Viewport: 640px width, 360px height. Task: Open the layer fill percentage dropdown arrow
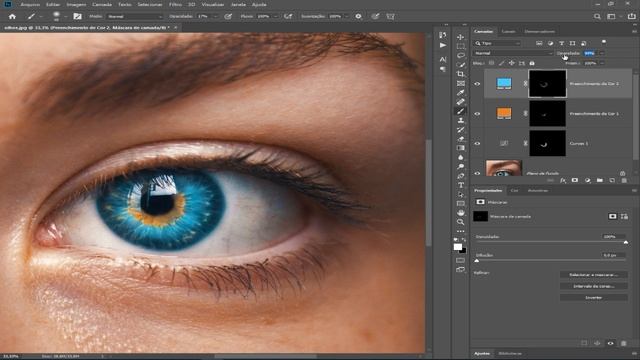(x=602, y=63)
